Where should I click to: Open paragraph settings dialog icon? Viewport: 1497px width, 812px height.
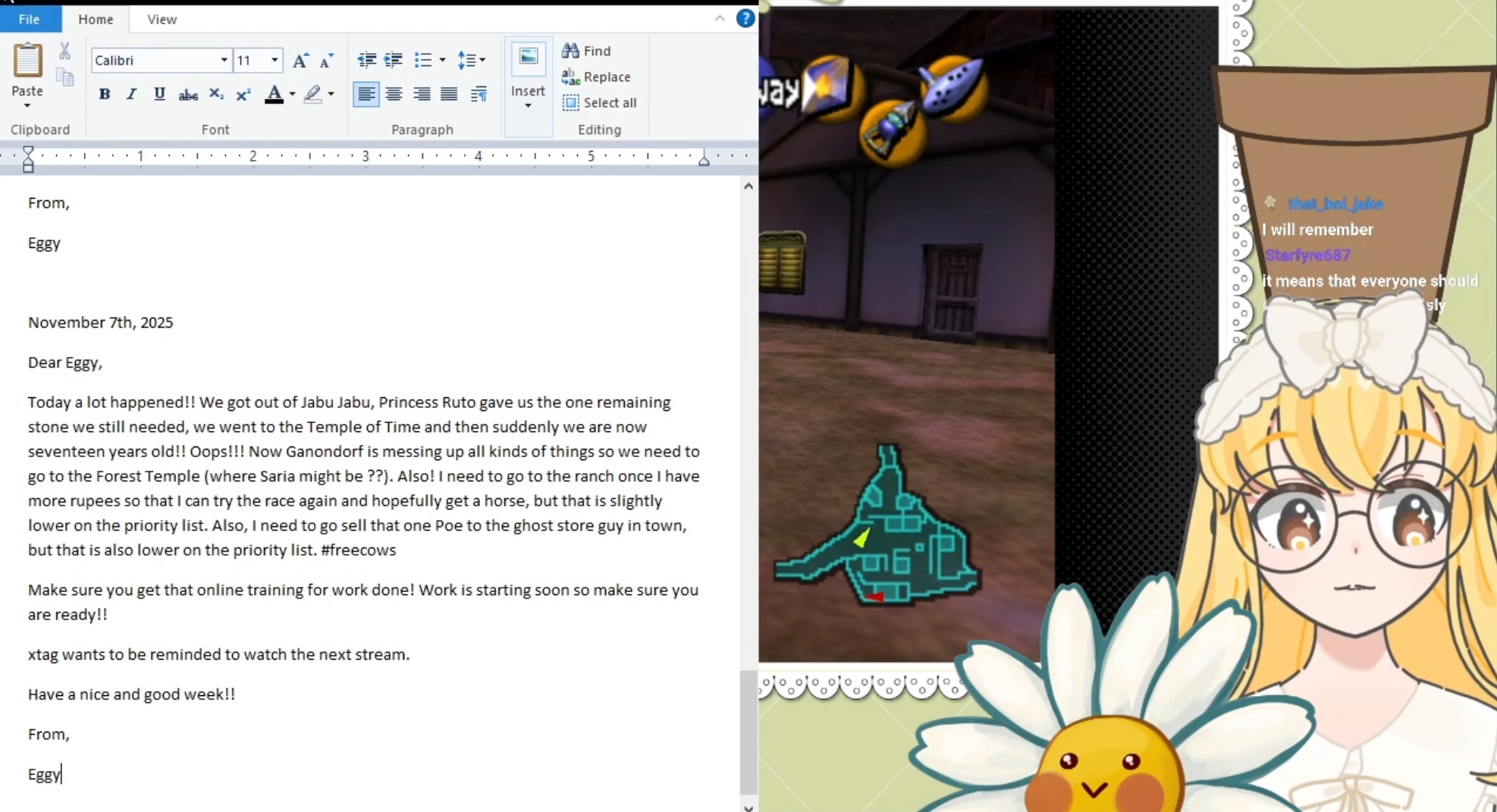479,94
